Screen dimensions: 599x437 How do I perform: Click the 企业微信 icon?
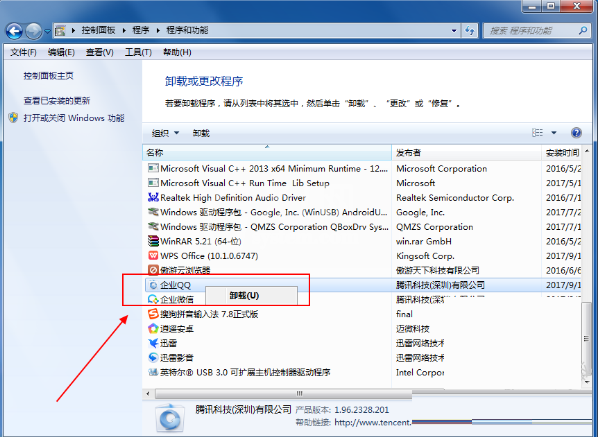[x=153, y=299]
